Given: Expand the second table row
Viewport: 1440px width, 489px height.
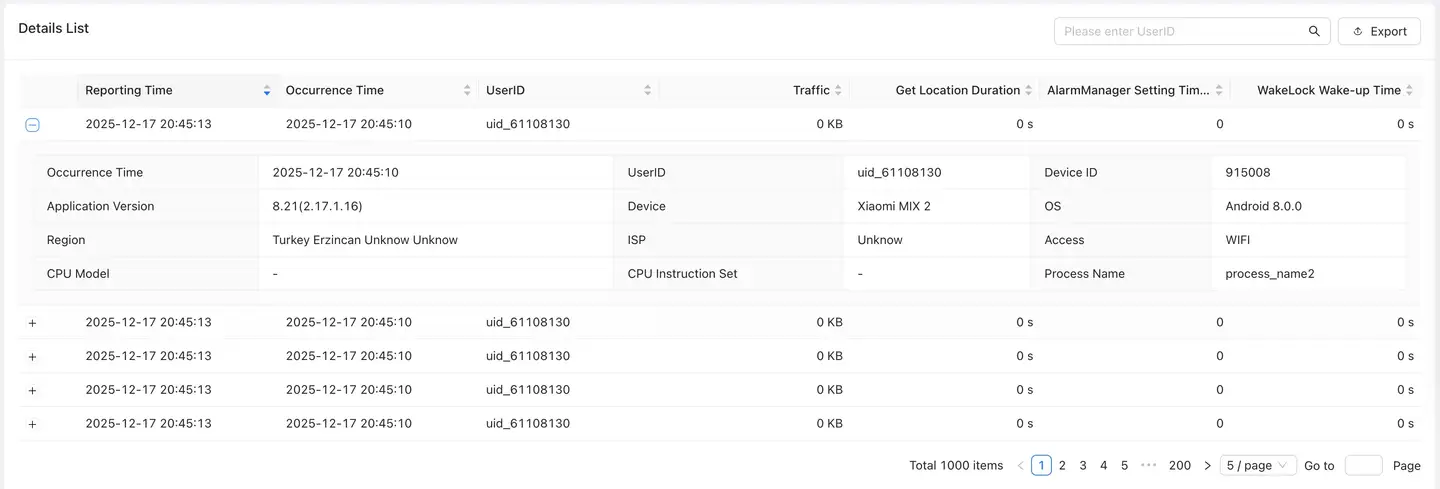Looking at the screenshot, I should tap(32, 323).
